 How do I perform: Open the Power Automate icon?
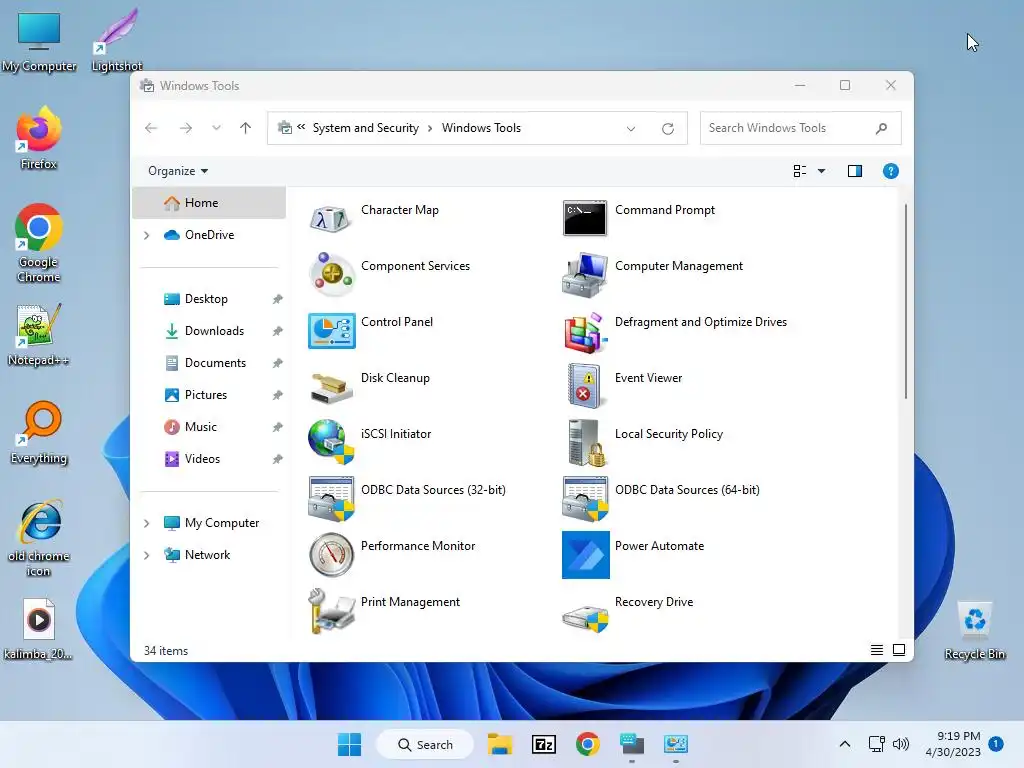pyautogui.click(x=586, y=555)
